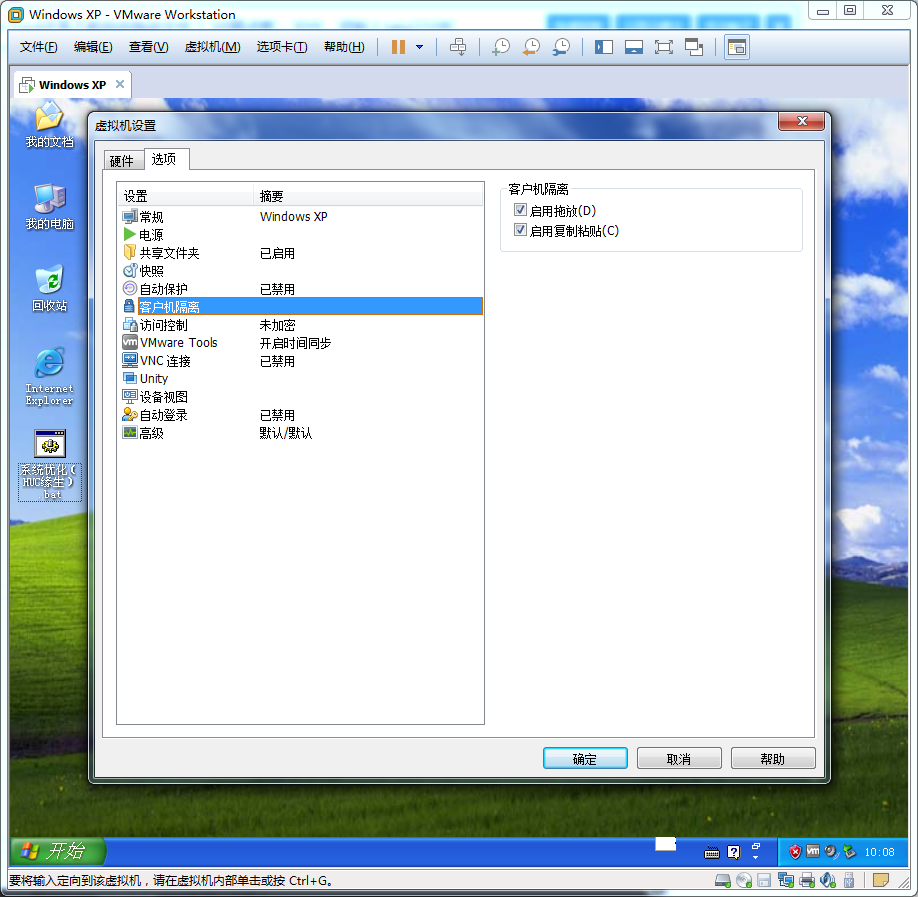Image resolution: width=918 pixels, height=897 pixels.
Task: Click the message log status bar icon
Action: [881, 881]
